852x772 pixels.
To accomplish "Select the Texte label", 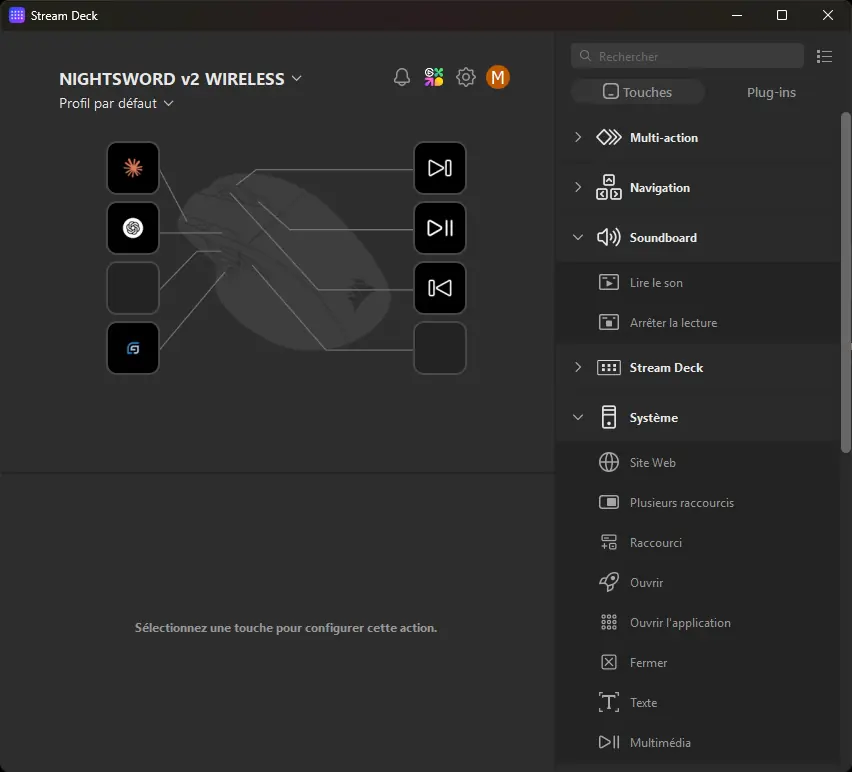I will [x=643, y=702].
